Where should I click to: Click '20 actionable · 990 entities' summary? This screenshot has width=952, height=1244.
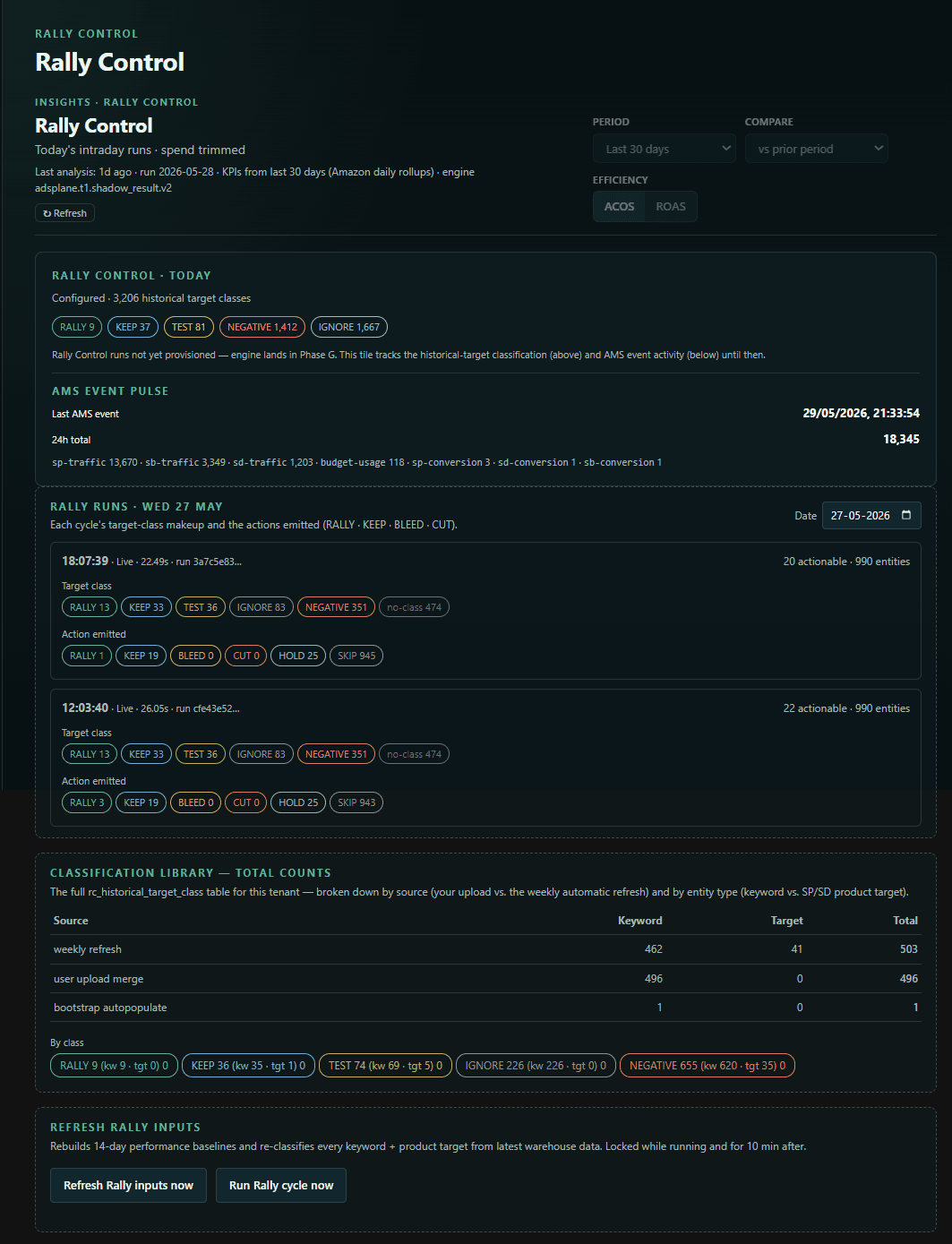coord(846,562)
